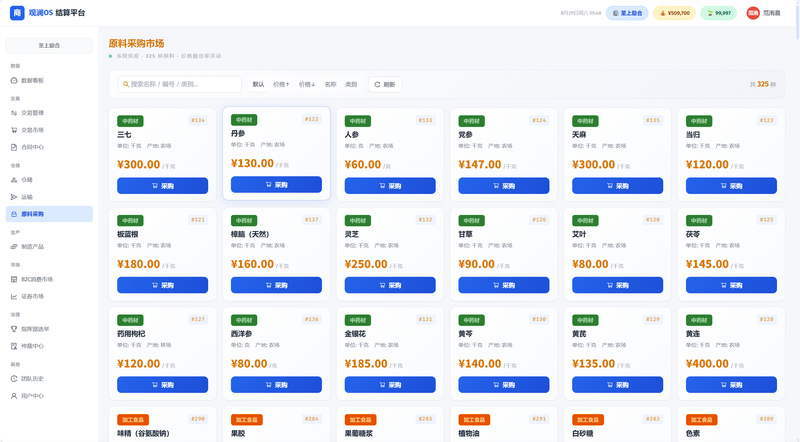The height and width of the screenshot is (442, 800).
Task: Open 仓储 warehouse icon in sidebar
Action: coord(14,180)
